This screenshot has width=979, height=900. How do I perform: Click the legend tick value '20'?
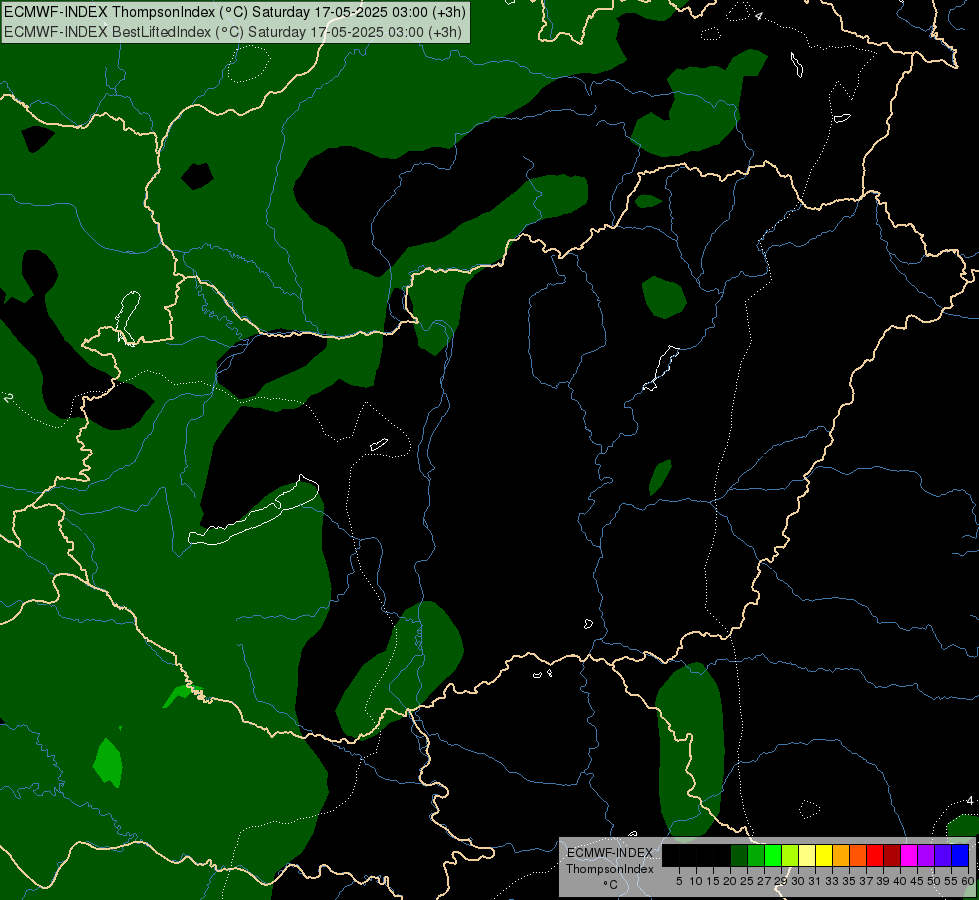pos(729,881)
